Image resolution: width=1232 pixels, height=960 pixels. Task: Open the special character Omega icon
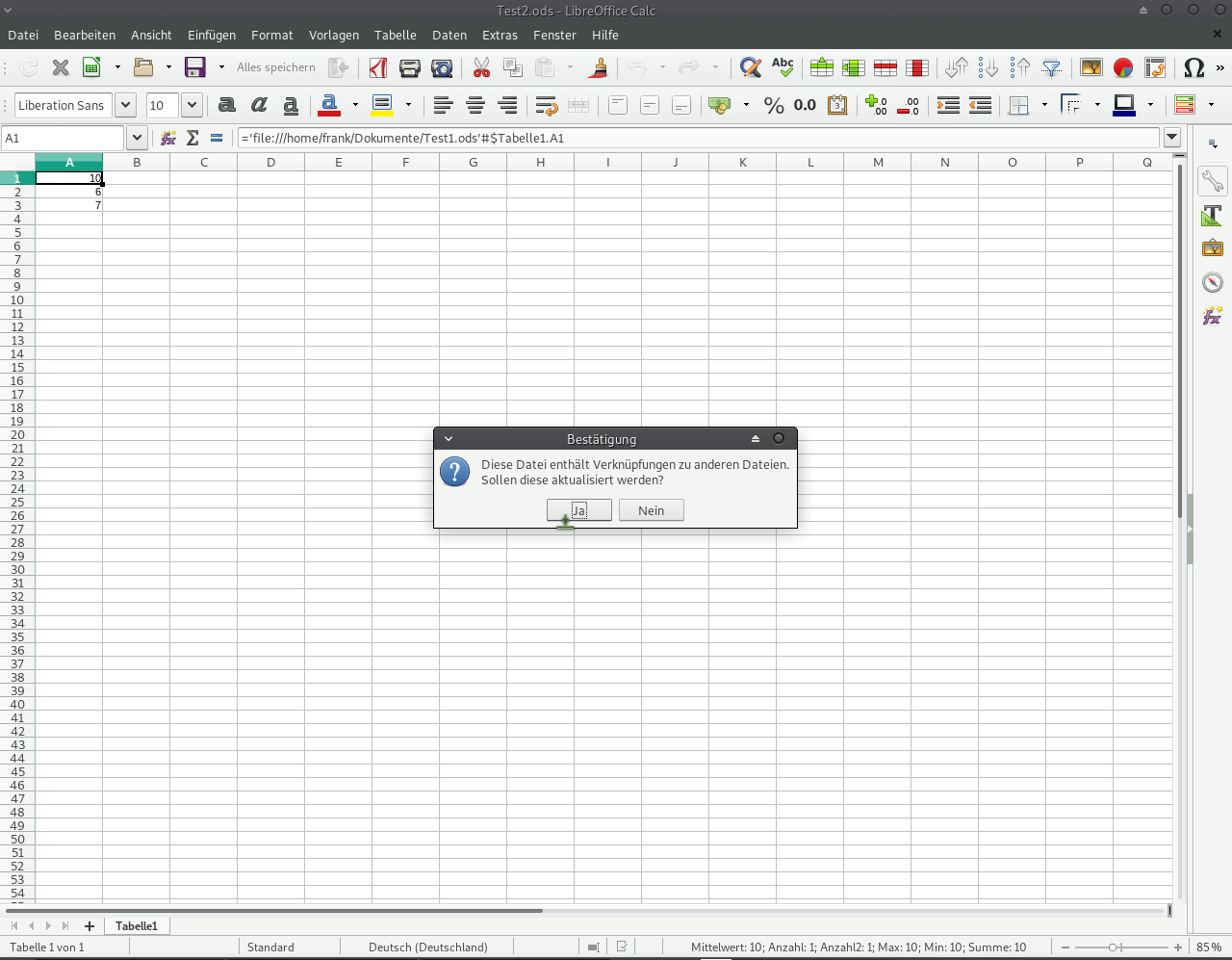1193,67
